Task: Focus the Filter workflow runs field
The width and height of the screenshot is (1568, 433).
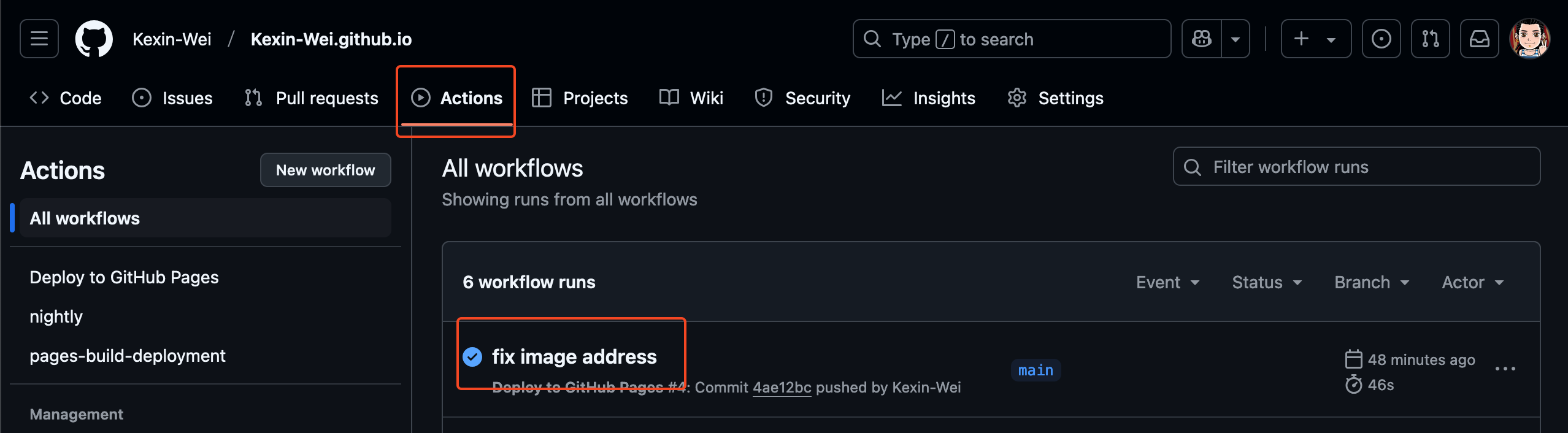Action: click(1356, 167)
